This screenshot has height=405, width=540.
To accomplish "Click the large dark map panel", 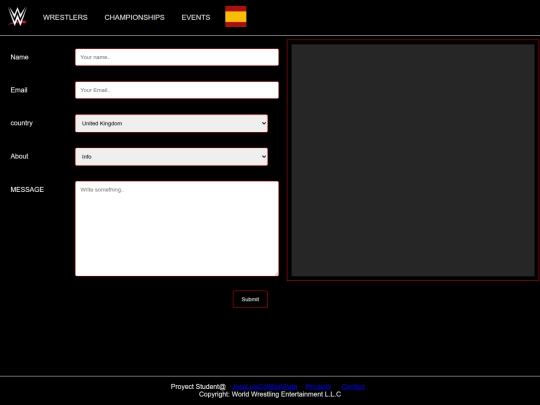I will pyautogui.click(x=413, y=160).
